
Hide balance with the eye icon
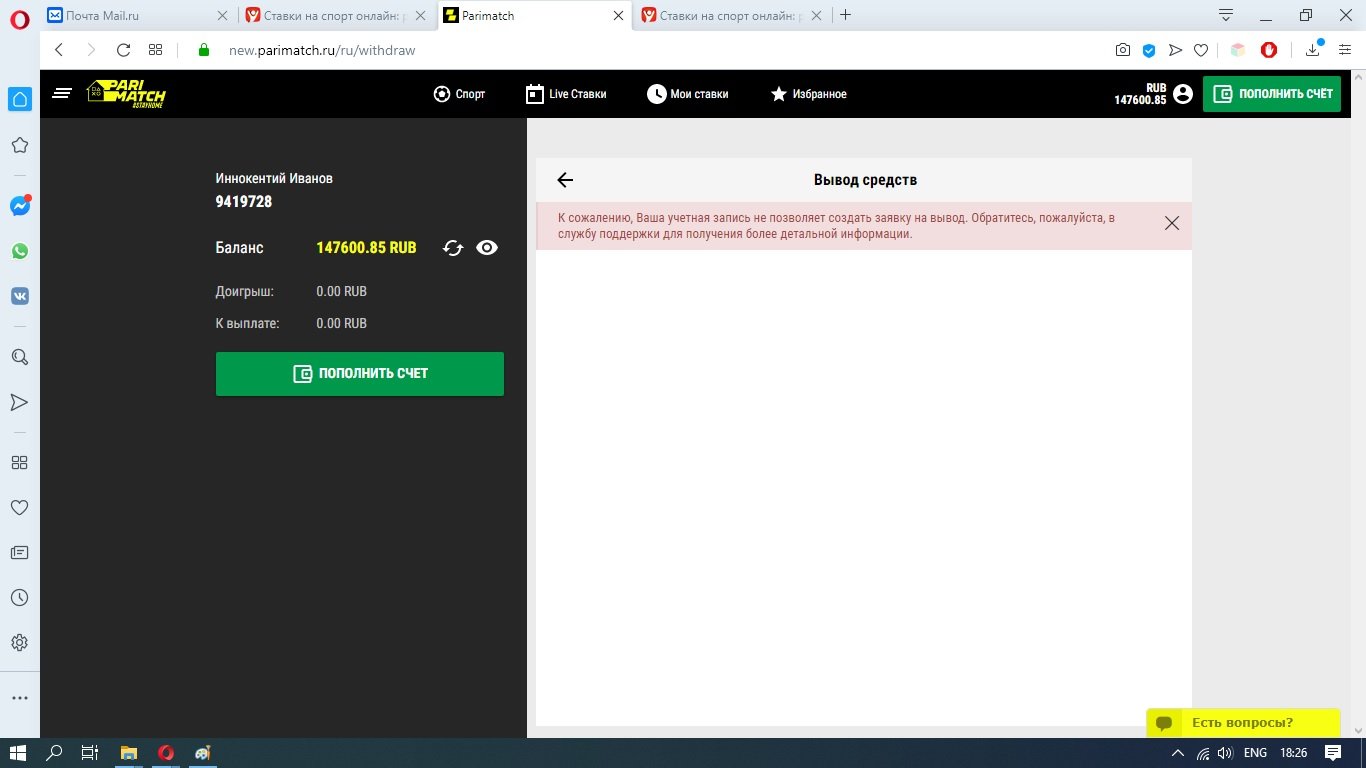(487, 248)
